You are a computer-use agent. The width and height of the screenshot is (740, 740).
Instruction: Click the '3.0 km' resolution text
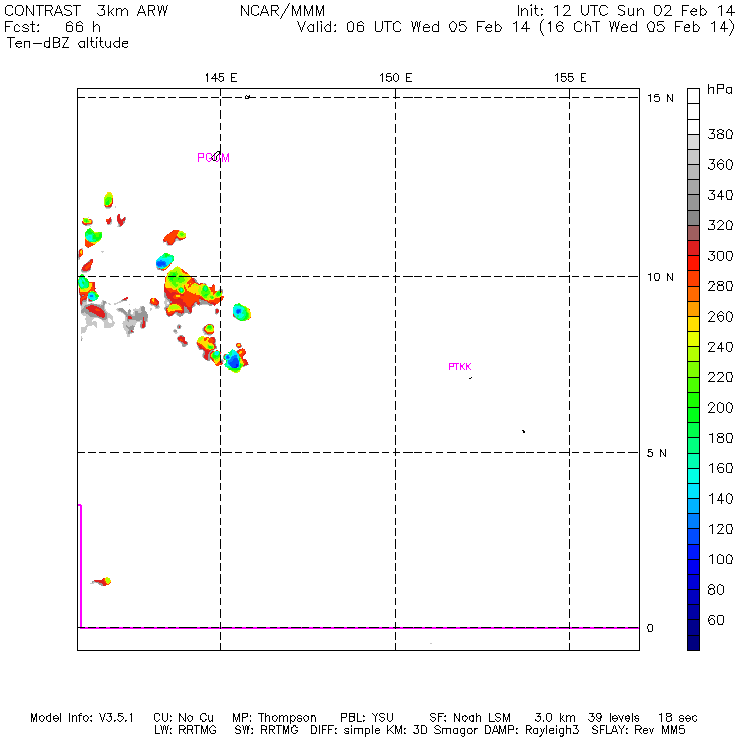click(555, 718)
